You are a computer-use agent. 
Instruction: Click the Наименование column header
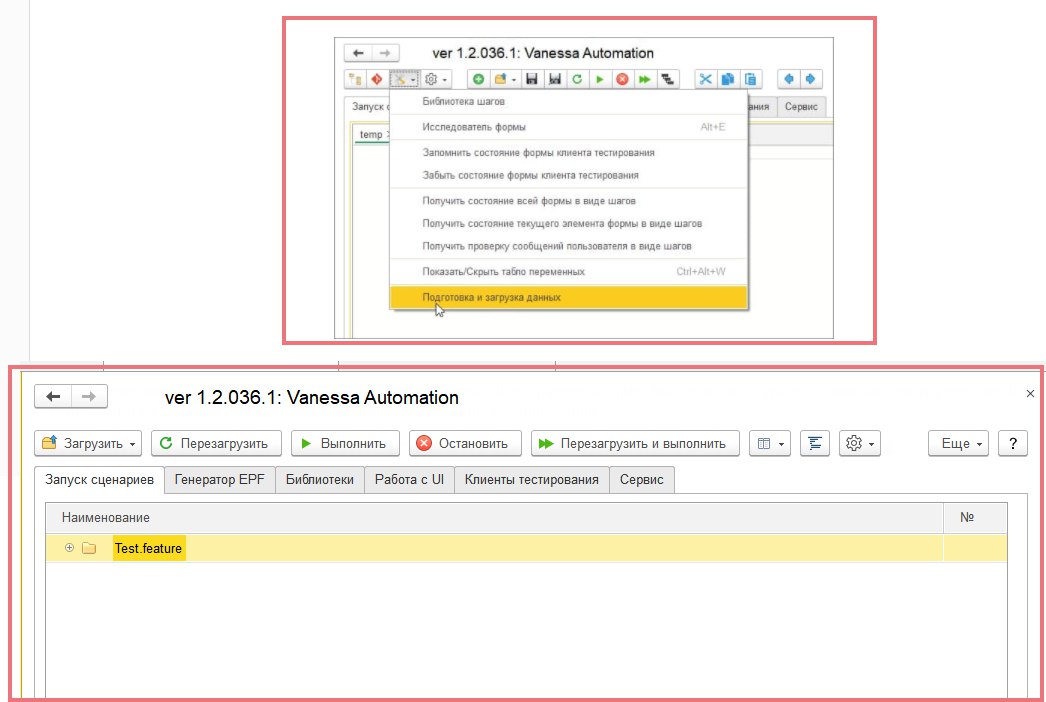494,517
